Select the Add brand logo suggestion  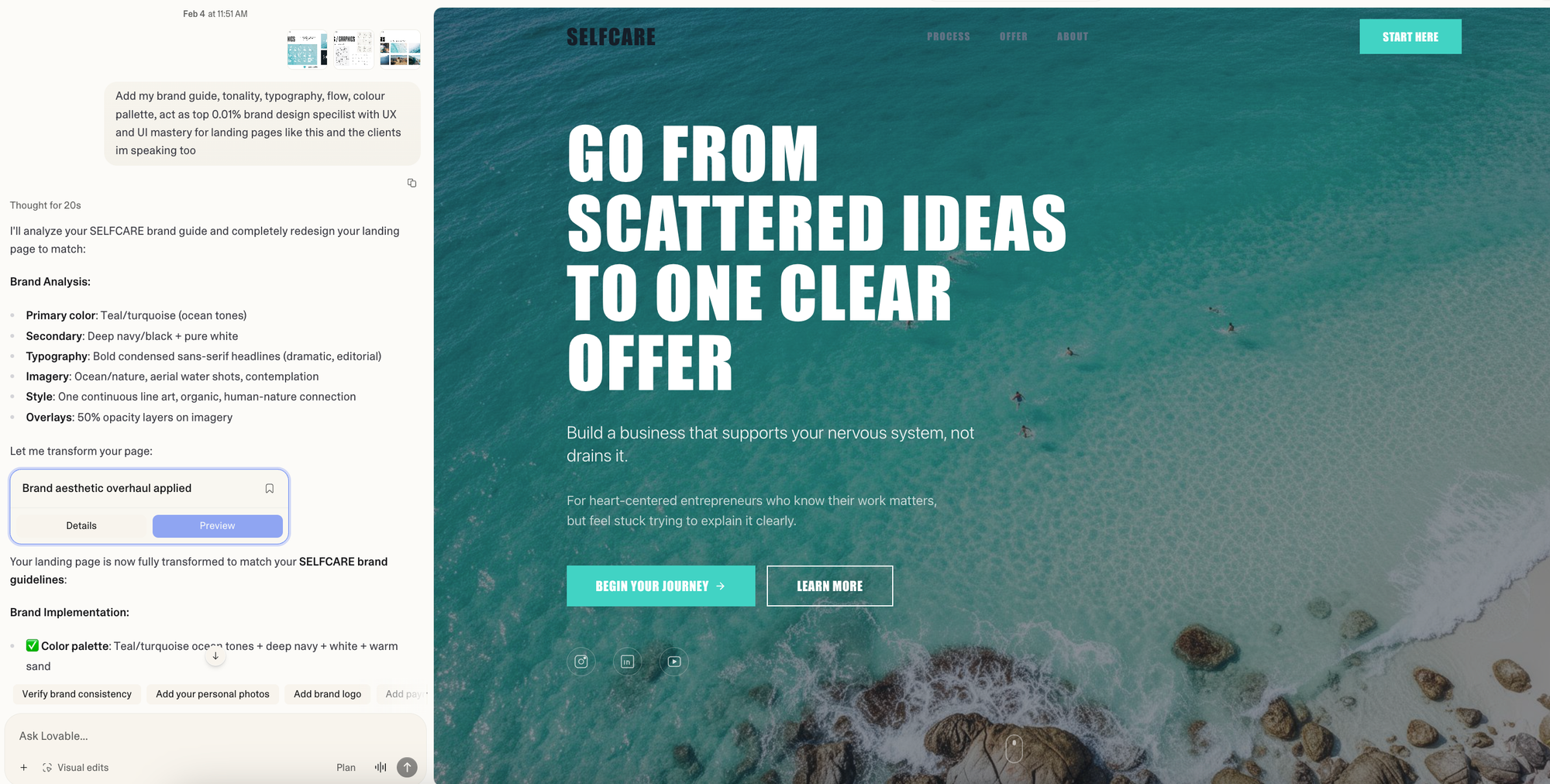[x=327, y=694]
